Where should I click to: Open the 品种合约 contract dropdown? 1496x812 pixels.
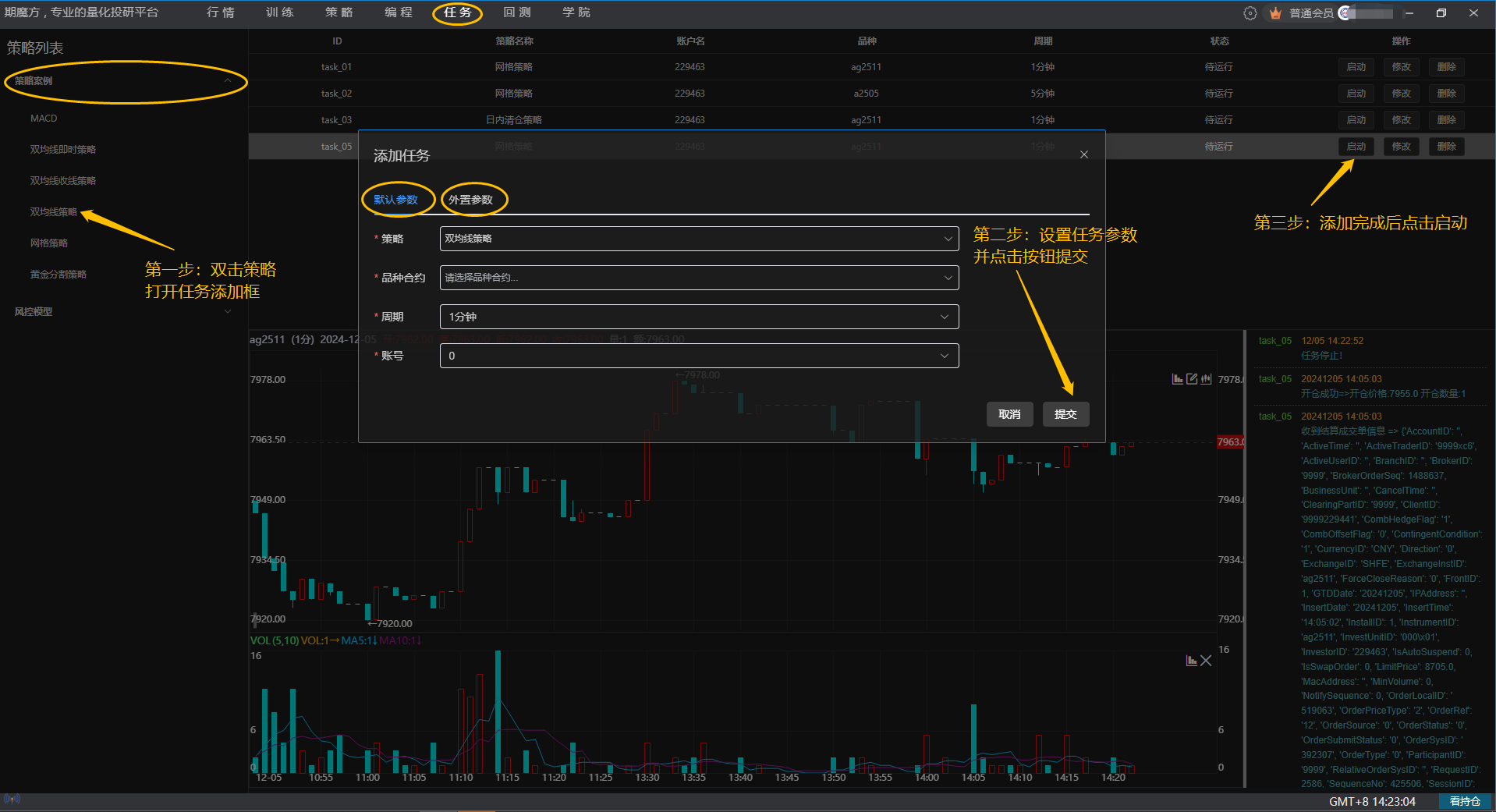699,278
